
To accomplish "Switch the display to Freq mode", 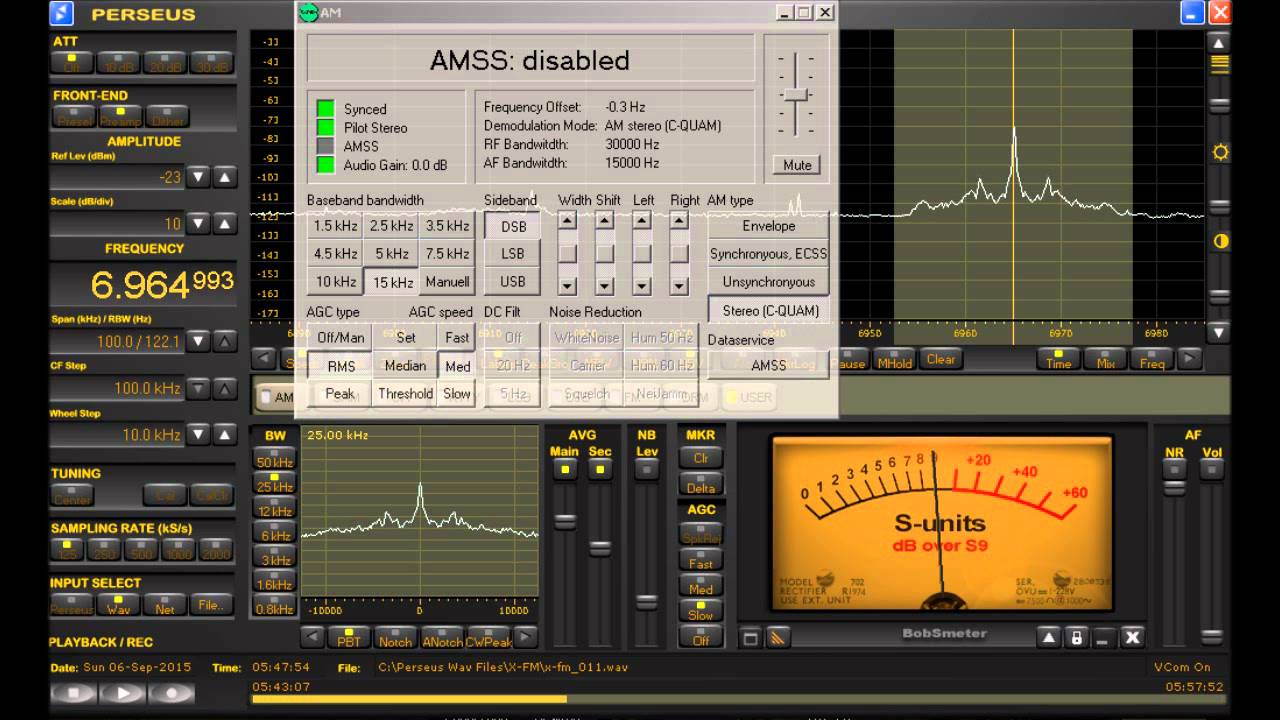I will [x=1151, y=359].
